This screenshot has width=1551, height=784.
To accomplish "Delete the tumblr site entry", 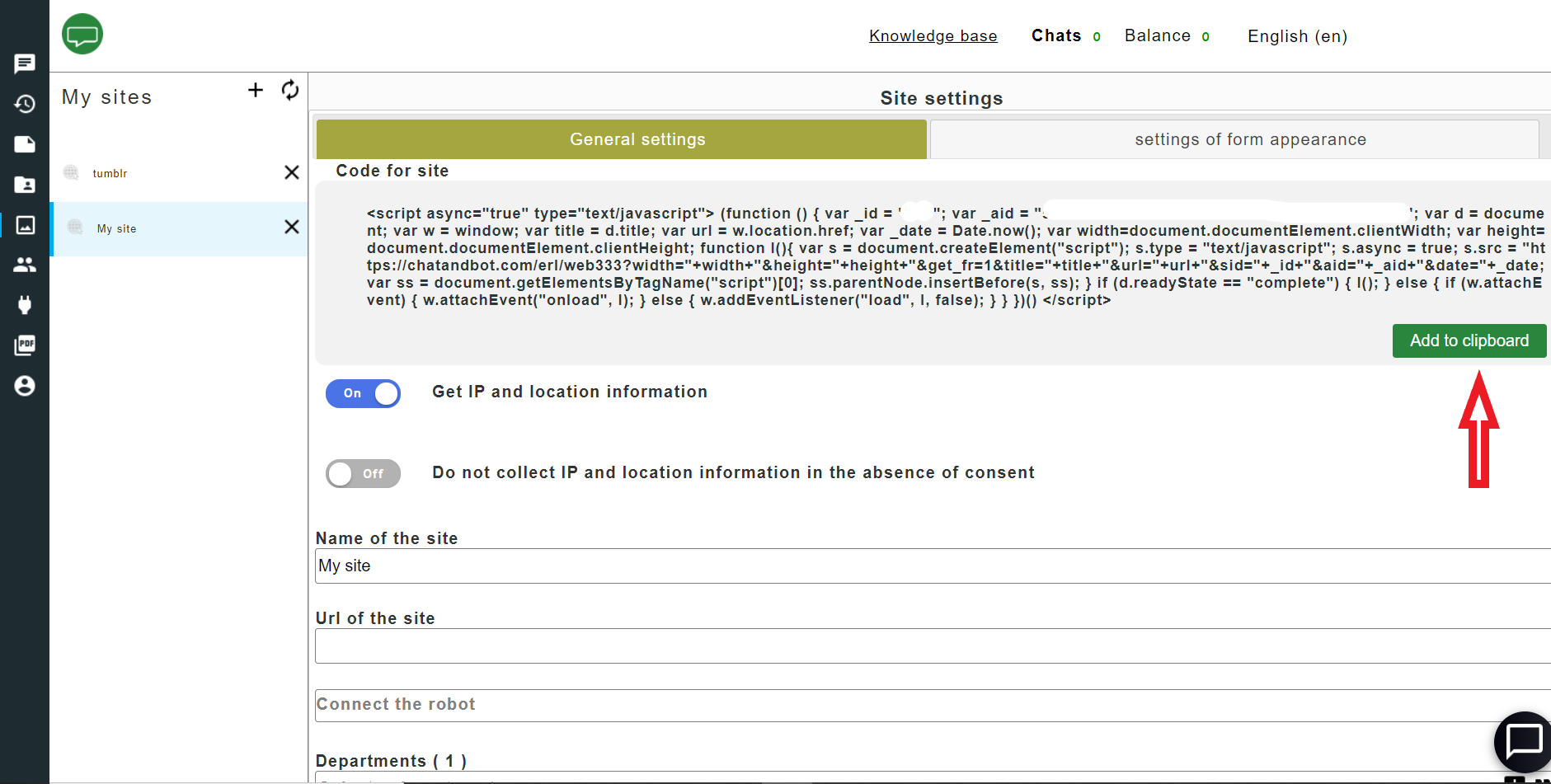I will (x=291, y=172).
